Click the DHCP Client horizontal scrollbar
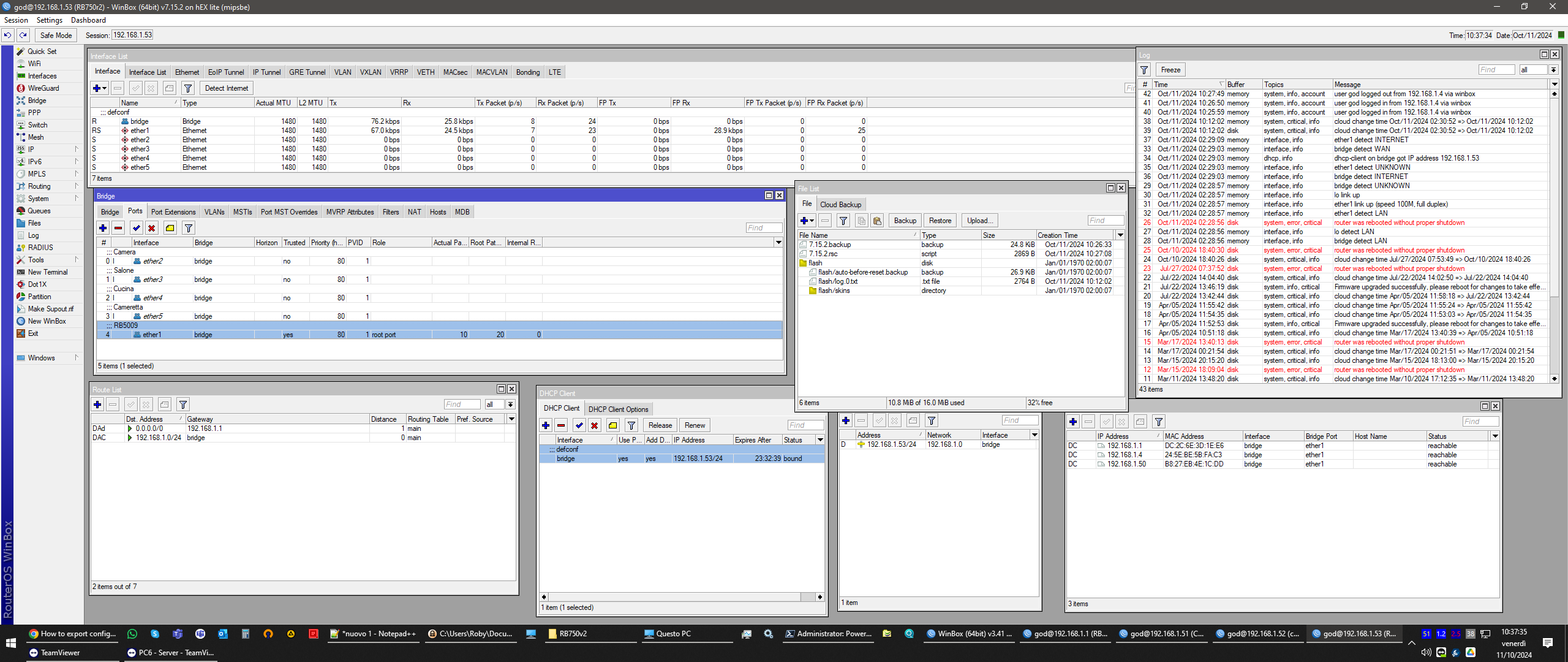The width and height of the screenshot is (1568, 662). pyautogui.click(x=682, y=597)
